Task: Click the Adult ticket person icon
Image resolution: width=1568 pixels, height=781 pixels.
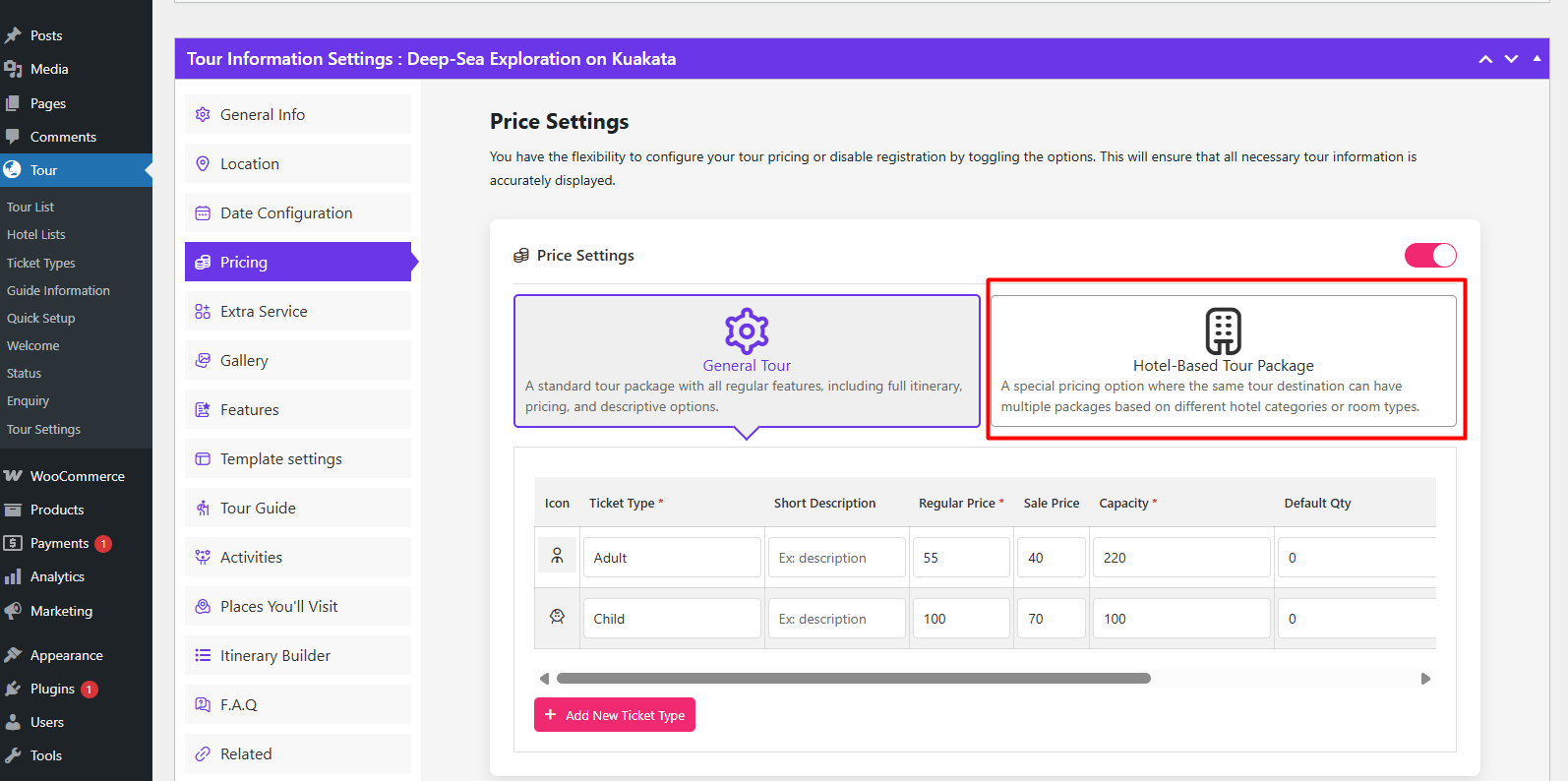Action: click(557, 557)
